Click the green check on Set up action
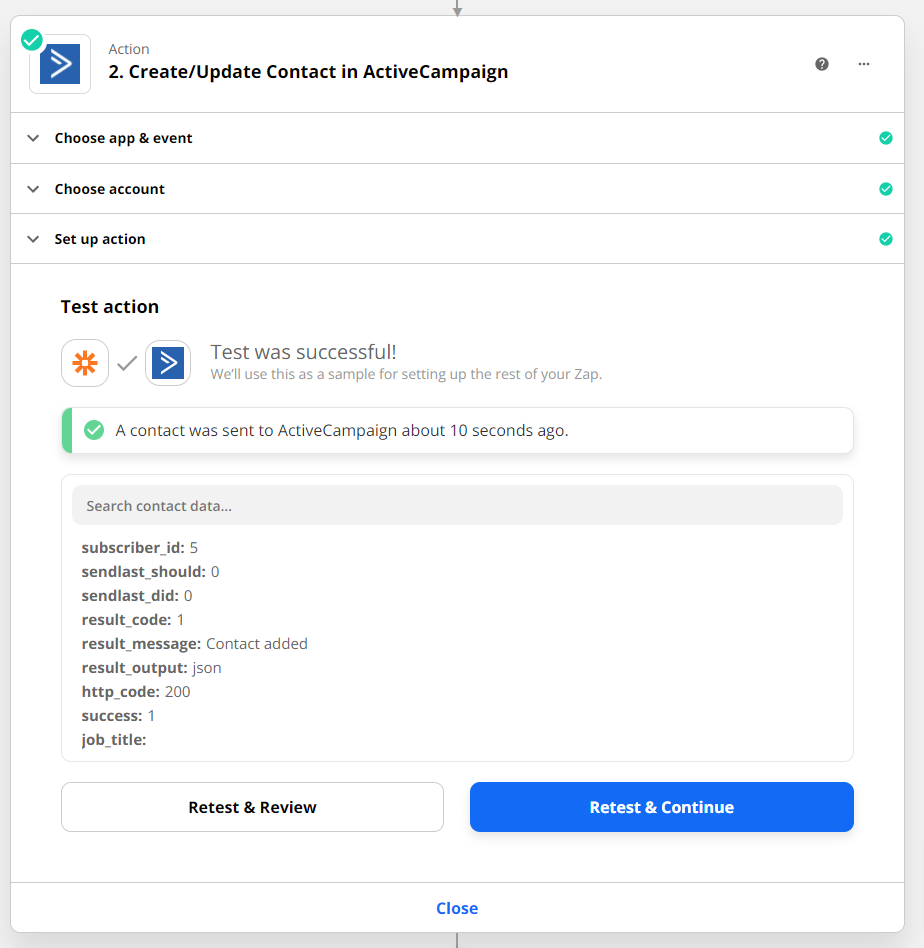 point(886,239)
